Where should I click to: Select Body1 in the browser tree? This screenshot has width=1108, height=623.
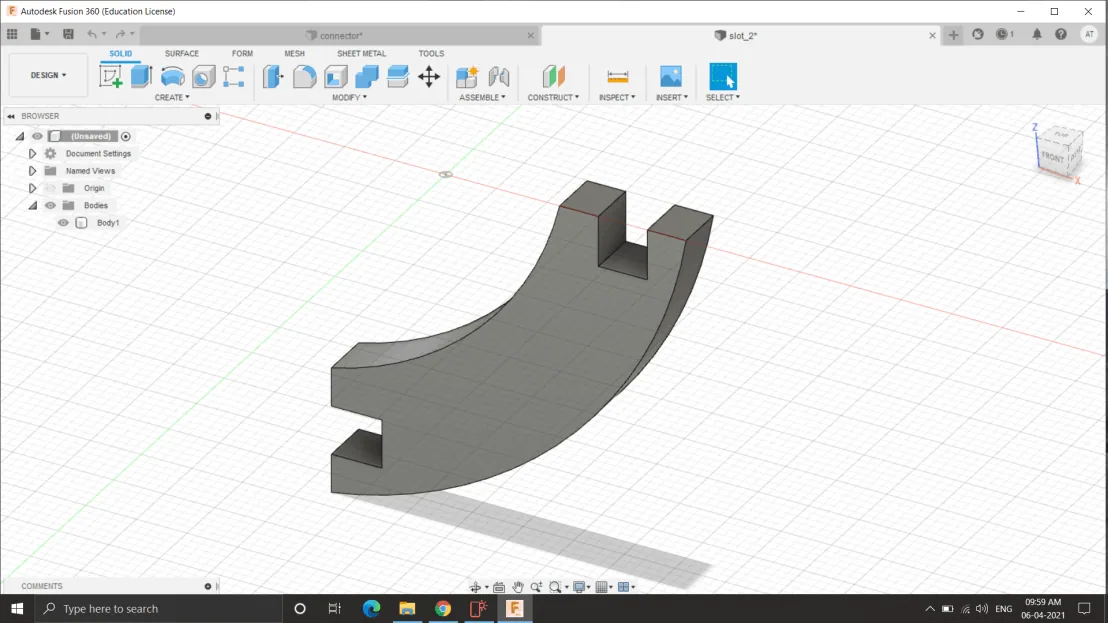point(107,222)
